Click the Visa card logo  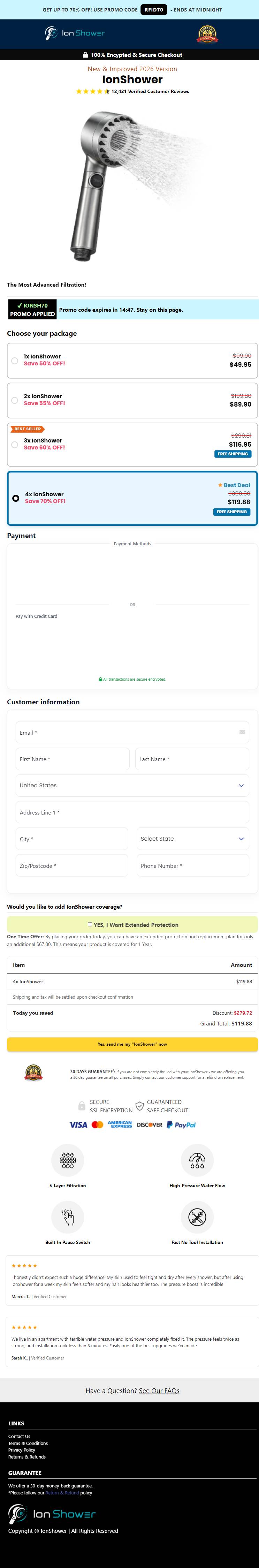78,1125
